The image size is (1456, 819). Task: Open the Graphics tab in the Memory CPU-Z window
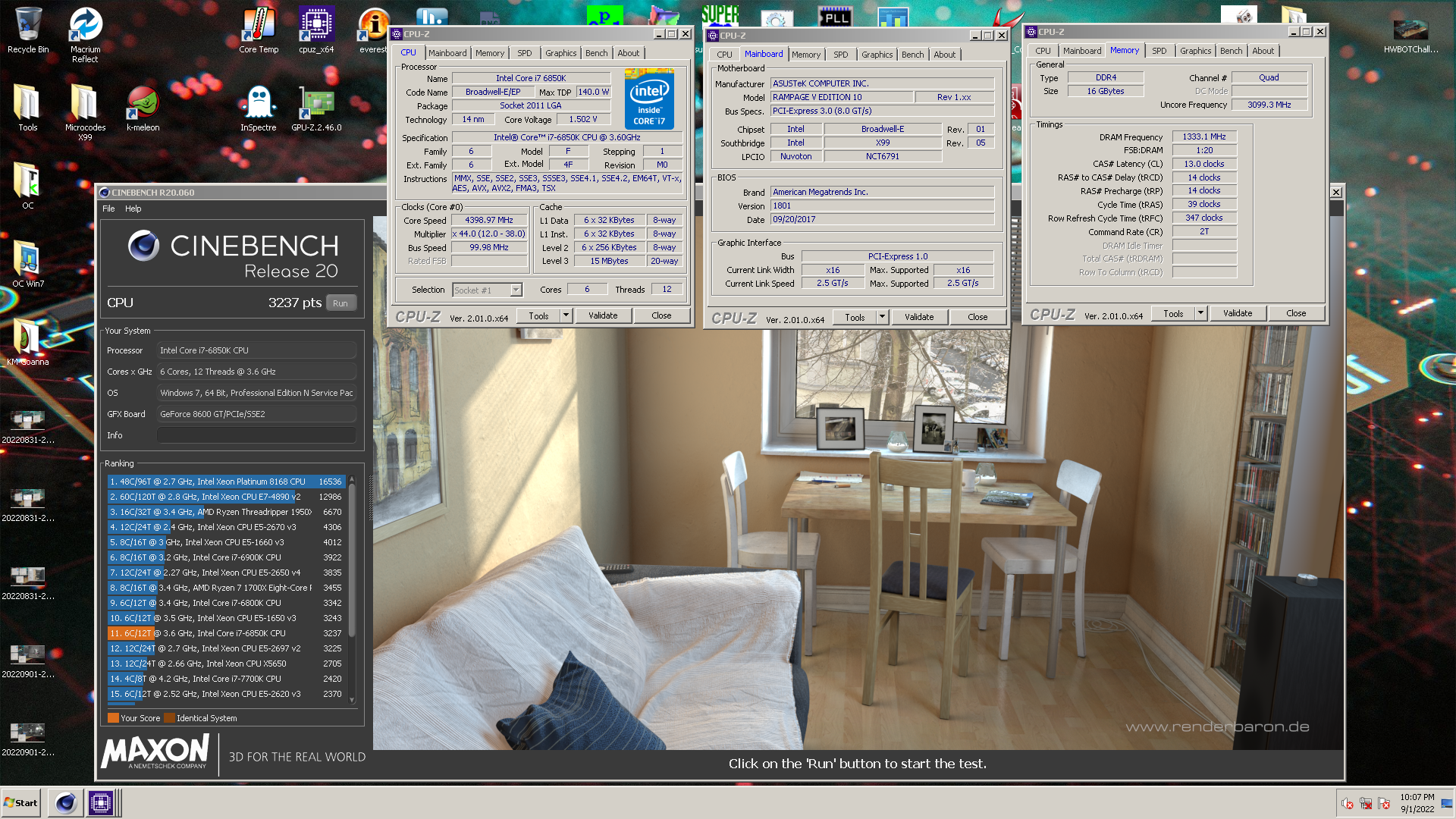1195,51
